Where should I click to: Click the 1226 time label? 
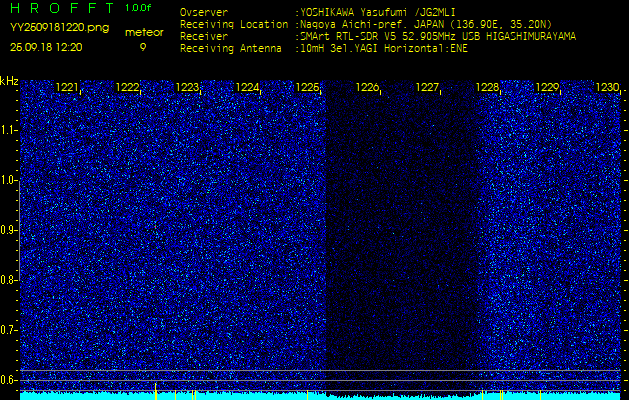(367, 87)
